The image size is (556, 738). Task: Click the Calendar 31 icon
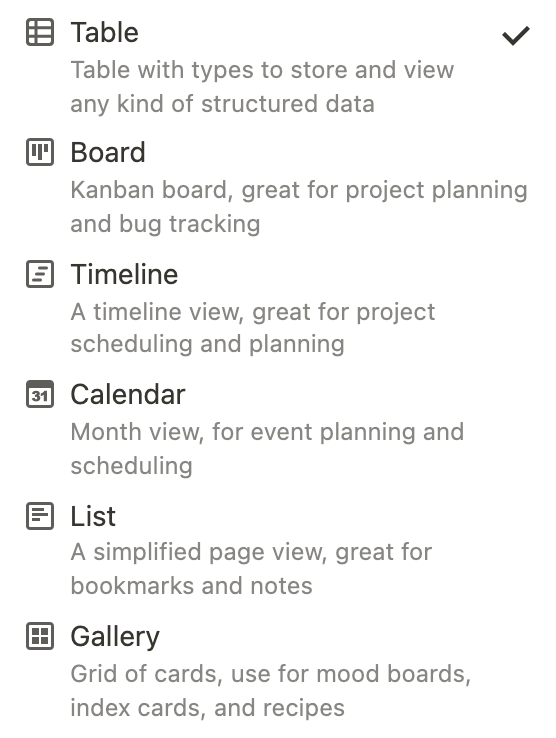pos(40,394)
